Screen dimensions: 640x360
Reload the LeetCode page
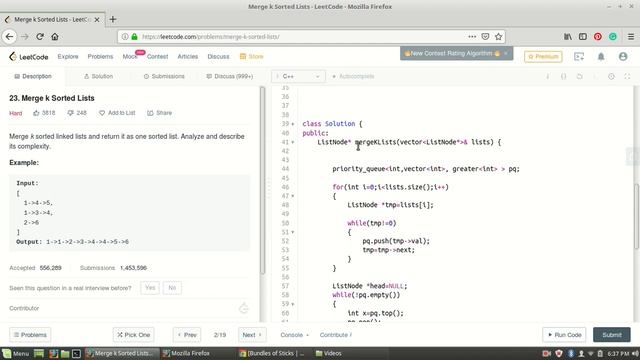[x=40, y=37]
